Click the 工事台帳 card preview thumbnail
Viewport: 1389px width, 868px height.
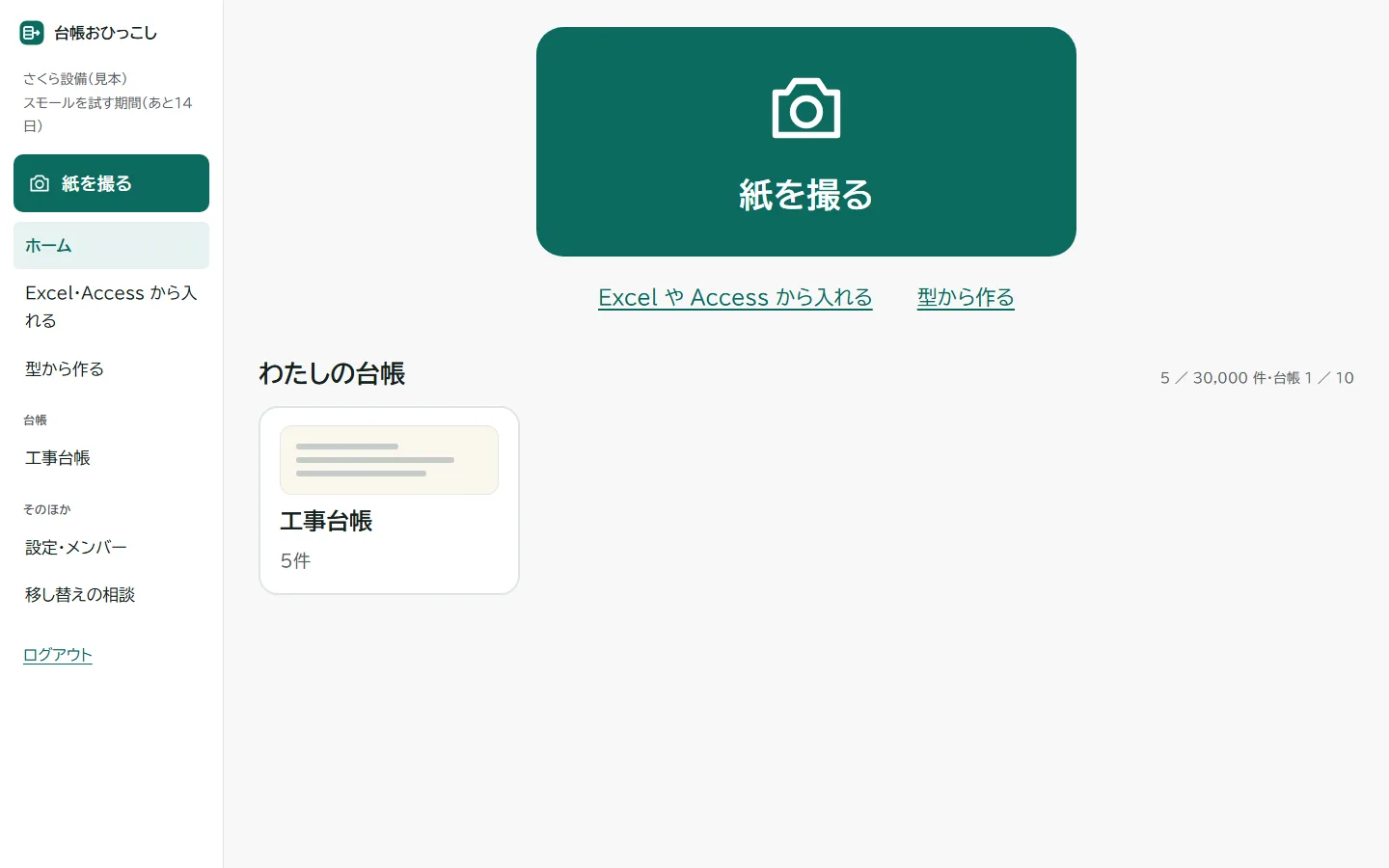point(389,460)
